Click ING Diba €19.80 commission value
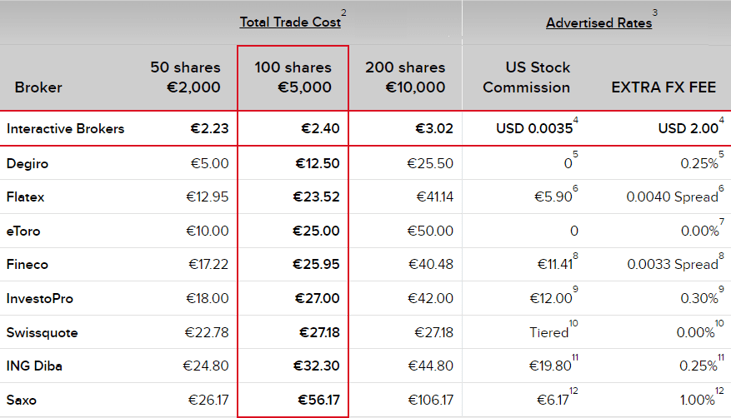The image size is (731, 418). [550, 366]
